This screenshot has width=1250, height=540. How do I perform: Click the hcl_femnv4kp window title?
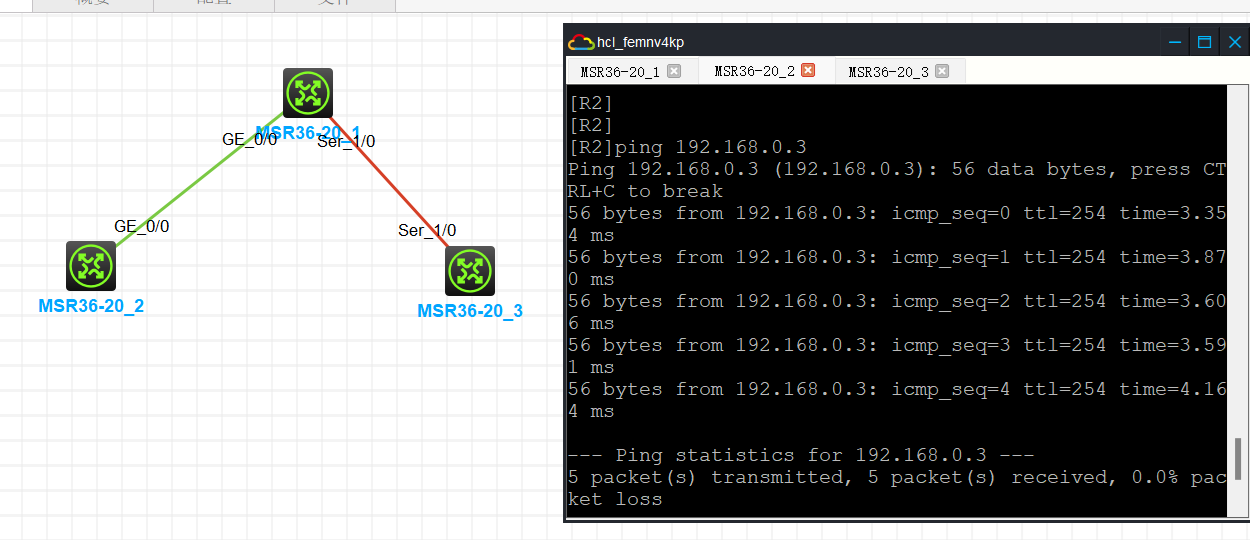[x=640, y=42]
